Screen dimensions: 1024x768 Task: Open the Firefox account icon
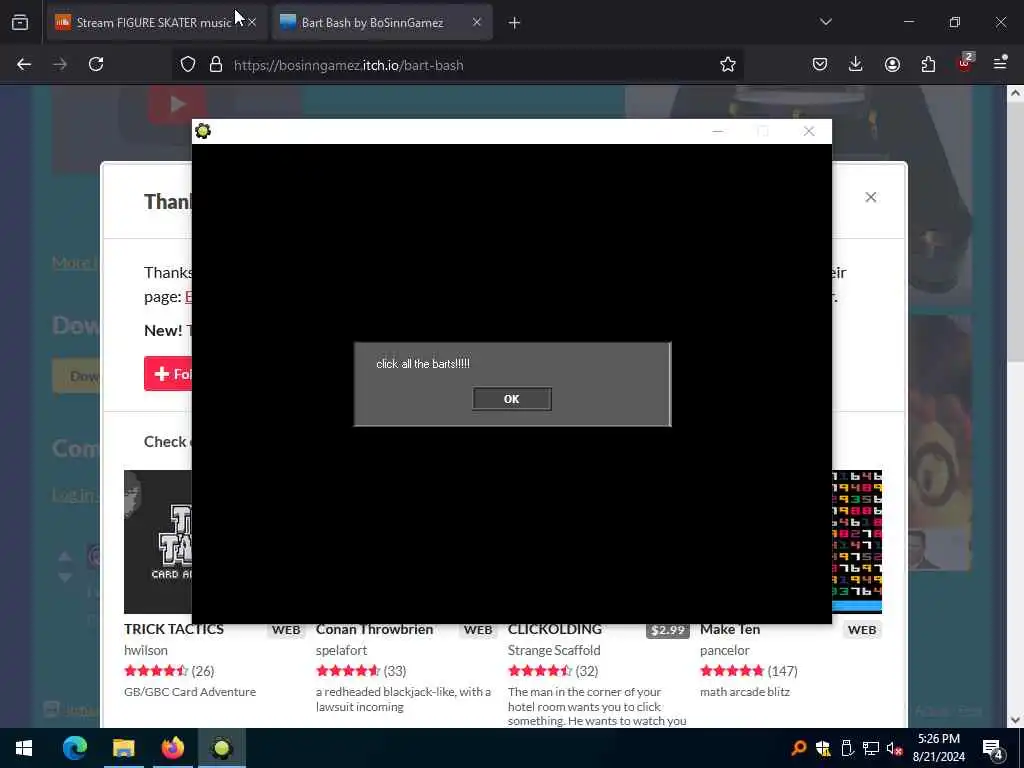click(x=892, y=64)
